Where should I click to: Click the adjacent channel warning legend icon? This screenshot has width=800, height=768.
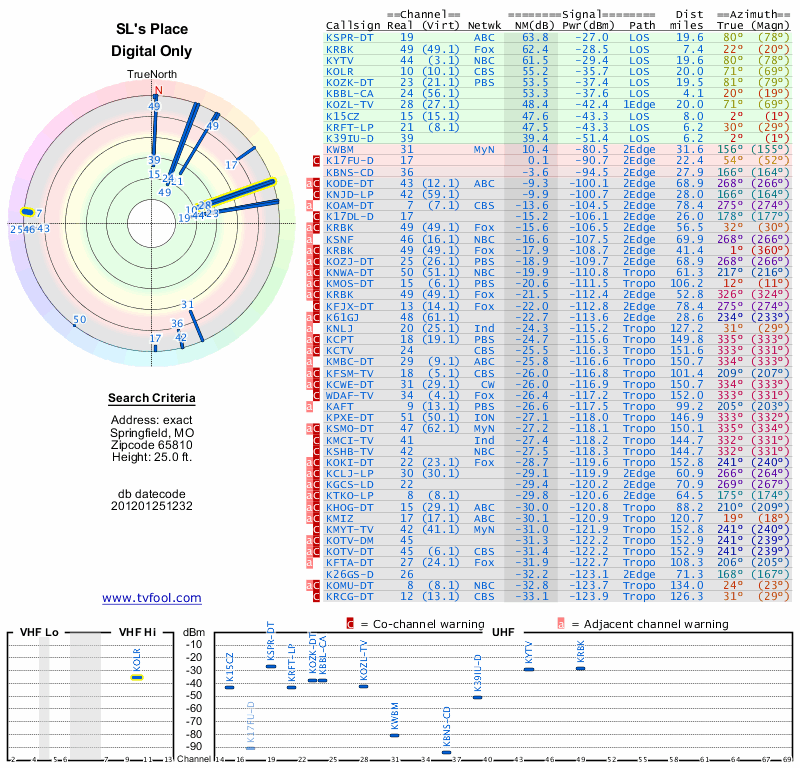pyautogui.click(x=561, y=624)
